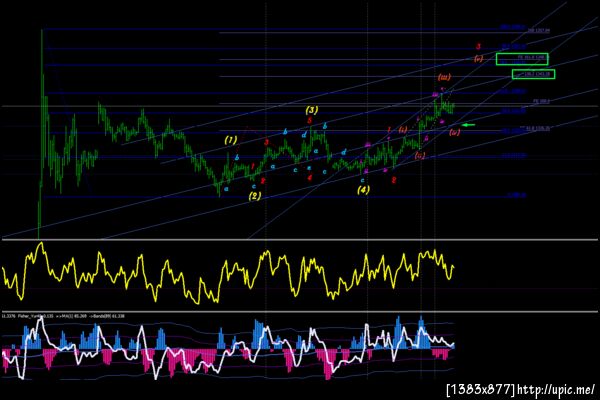Click the red 3 label above (v)
The height and width of the screenshot is (400, 600).
478,47
